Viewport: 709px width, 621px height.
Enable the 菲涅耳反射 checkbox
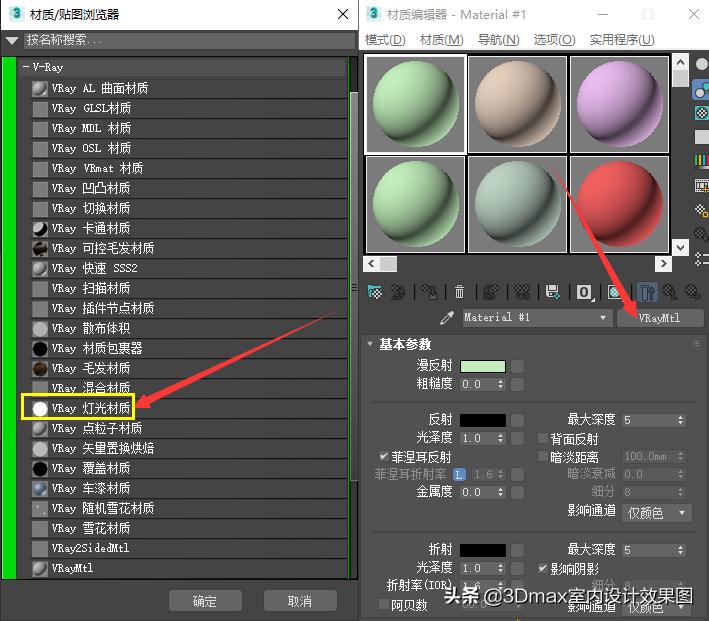[x=383, y=456]
